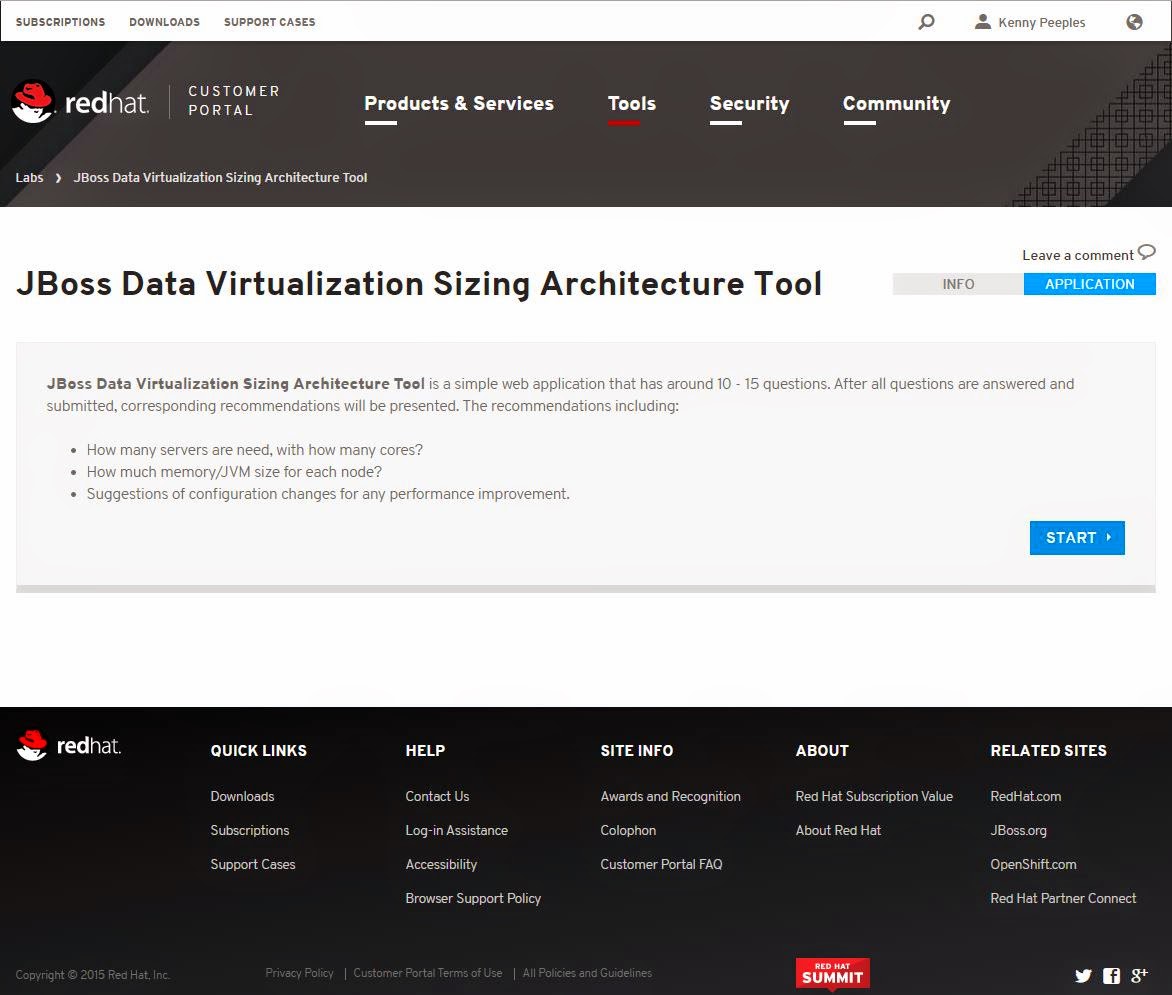Open footer Support Cases quick link
Viewport: 1172px width, 995px height.
(253, 864)
